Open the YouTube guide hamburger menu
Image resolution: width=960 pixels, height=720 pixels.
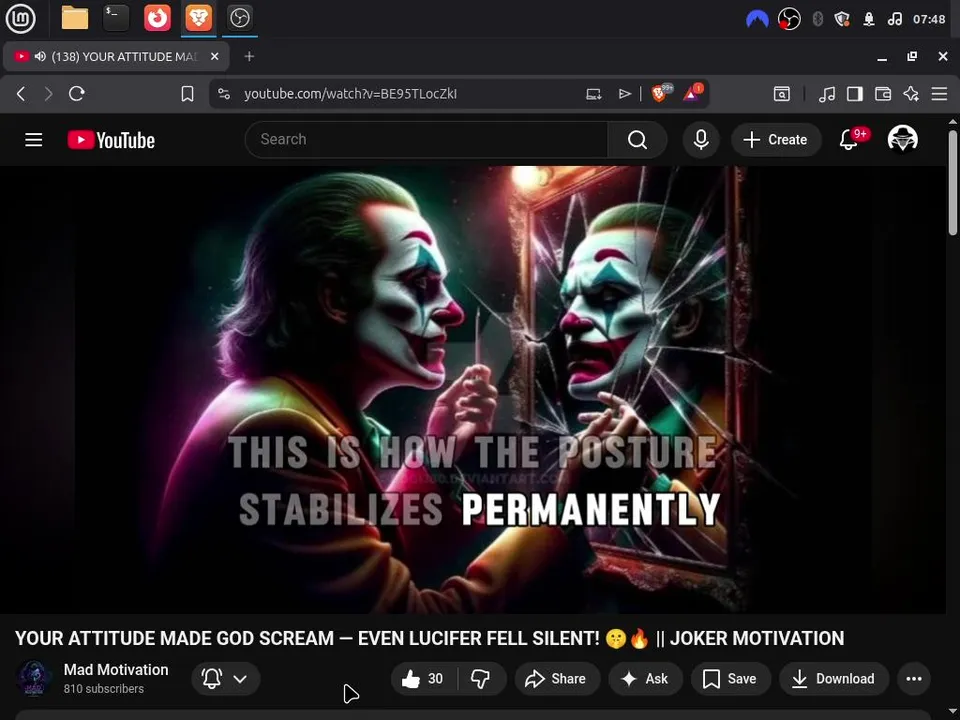click(x=34, y=140)
